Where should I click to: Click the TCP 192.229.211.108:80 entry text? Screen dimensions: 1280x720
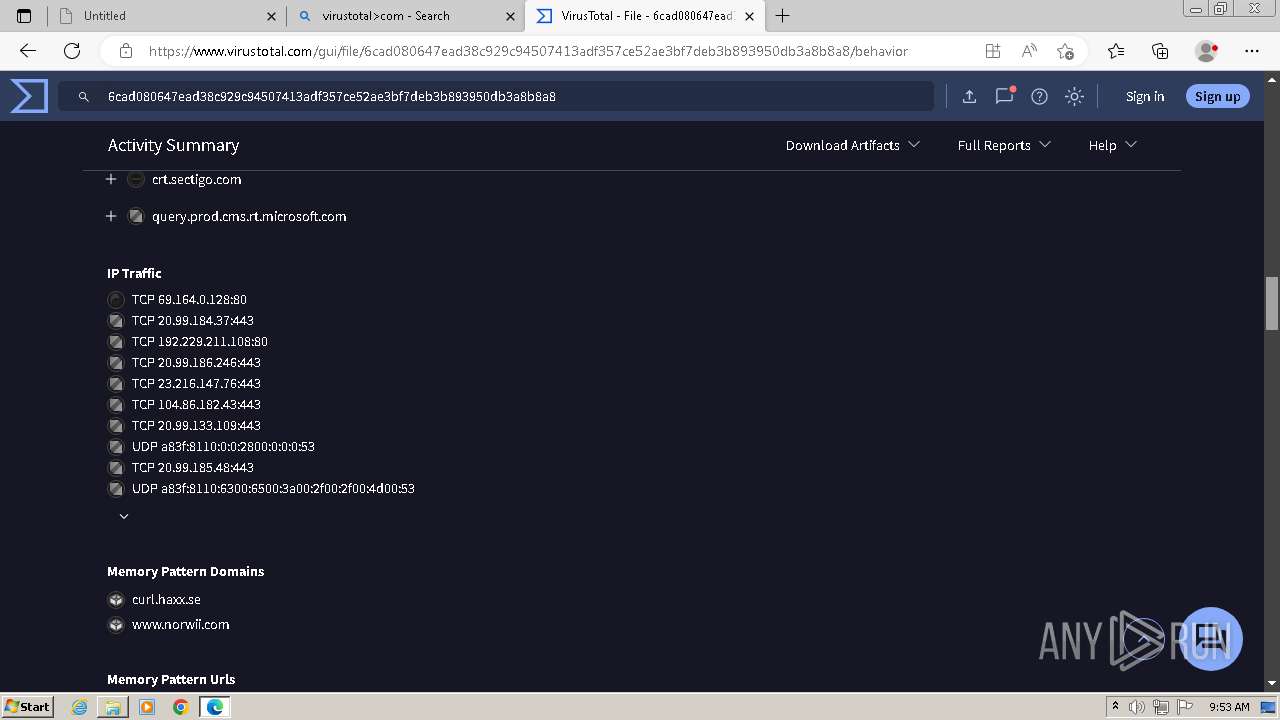pyautogui.click(x=200, y=341)
